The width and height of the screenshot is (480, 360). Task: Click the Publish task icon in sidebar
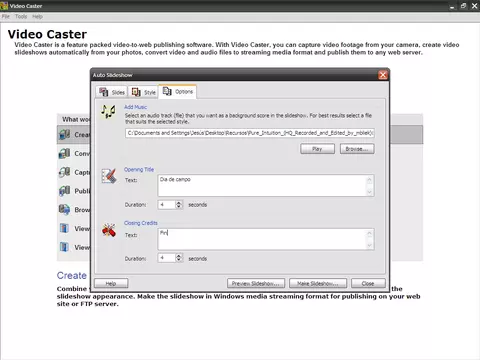tap(64, 191)
